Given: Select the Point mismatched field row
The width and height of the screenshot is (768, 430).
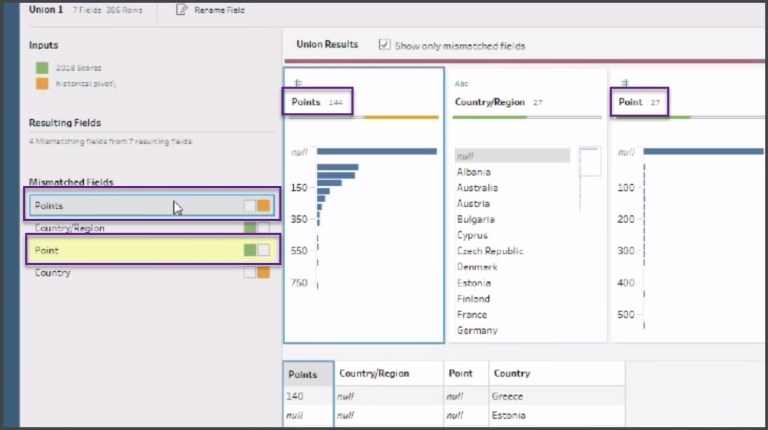Looking at the screenshot, I should tap(130, 250).
